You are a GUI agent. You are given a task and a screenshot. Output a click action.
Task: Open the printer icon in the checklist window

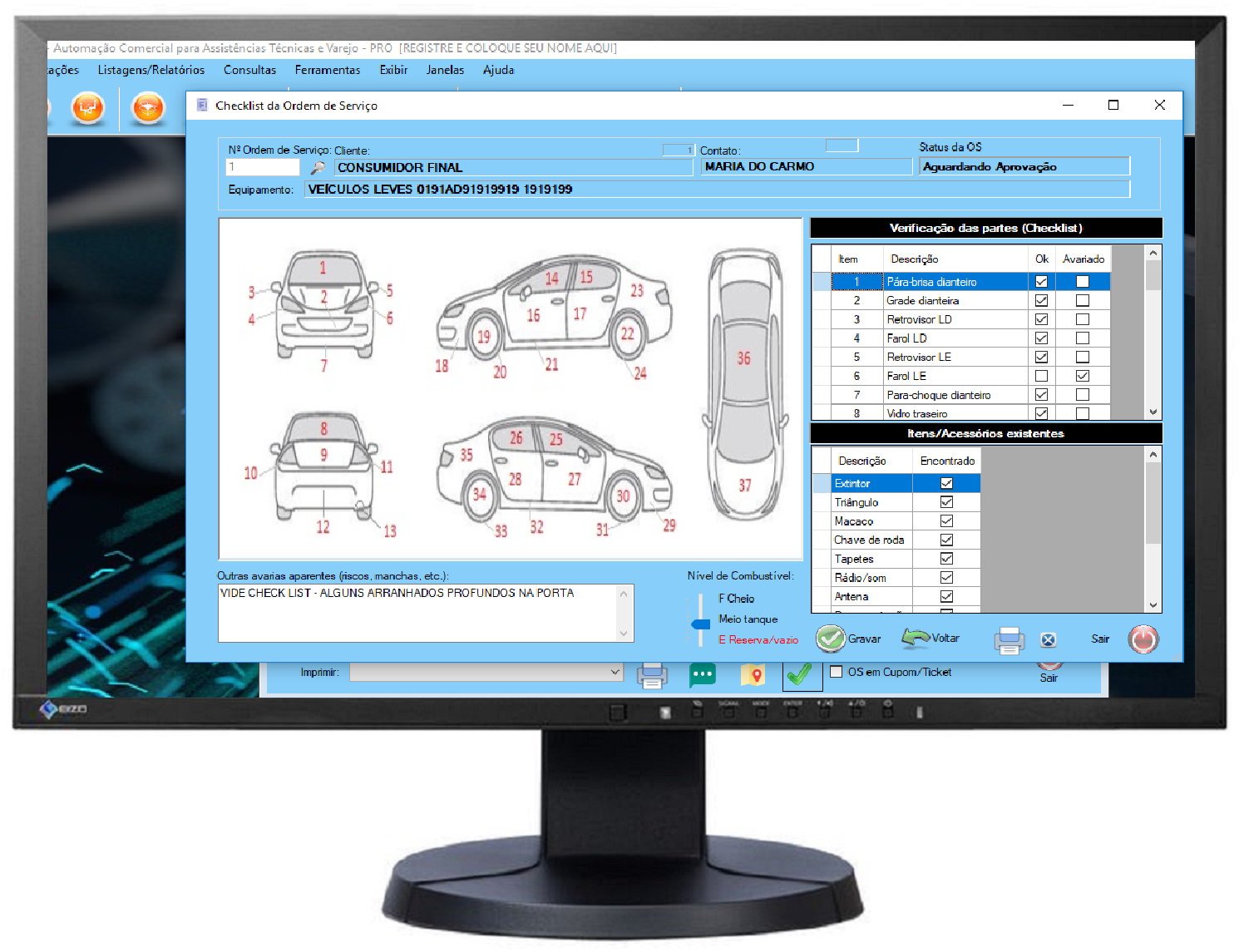coord(1009,639)
